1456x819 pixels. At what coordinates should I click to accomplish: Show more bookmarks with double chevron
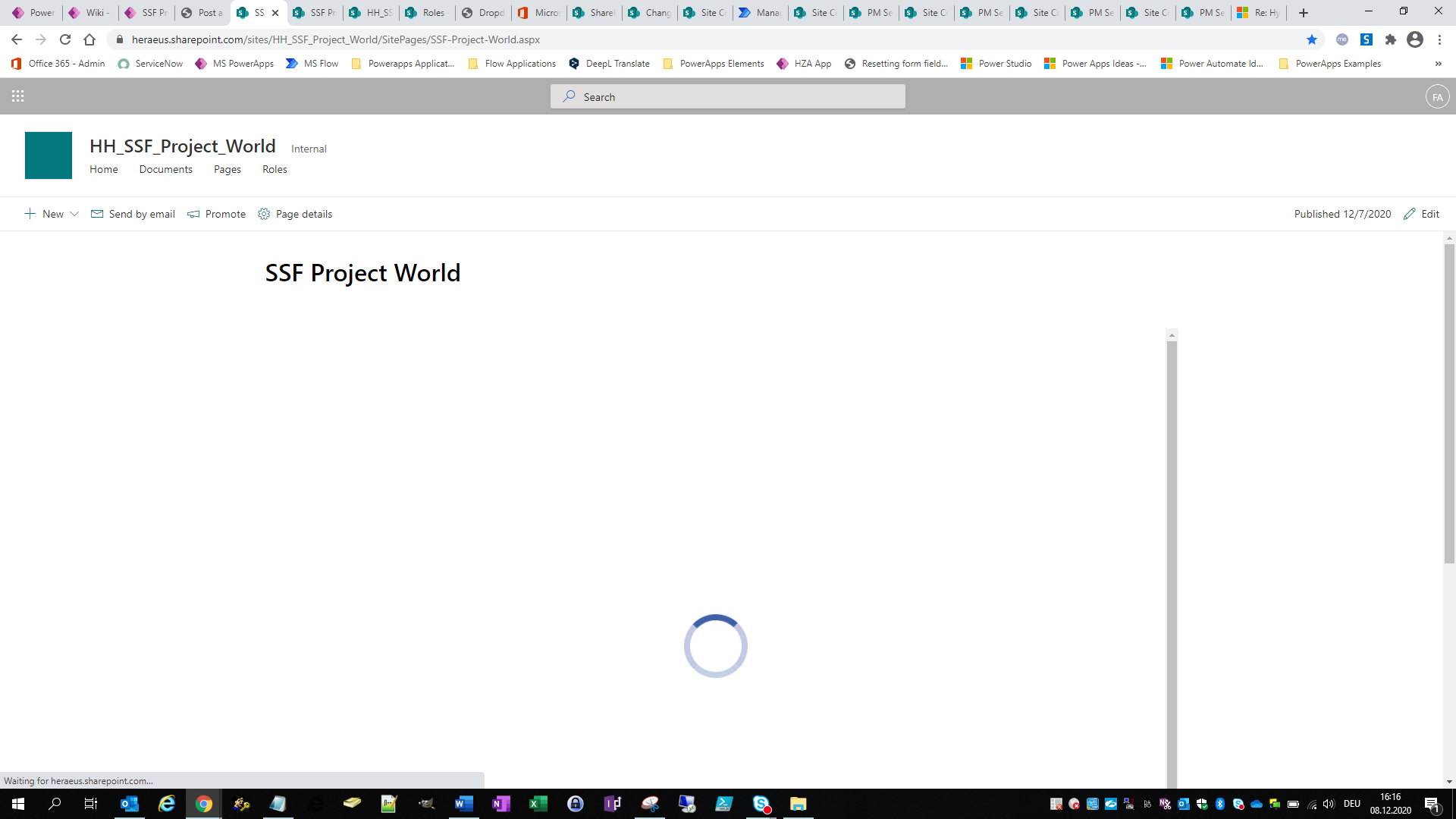pyautogui.click(x=1439, y=64)
